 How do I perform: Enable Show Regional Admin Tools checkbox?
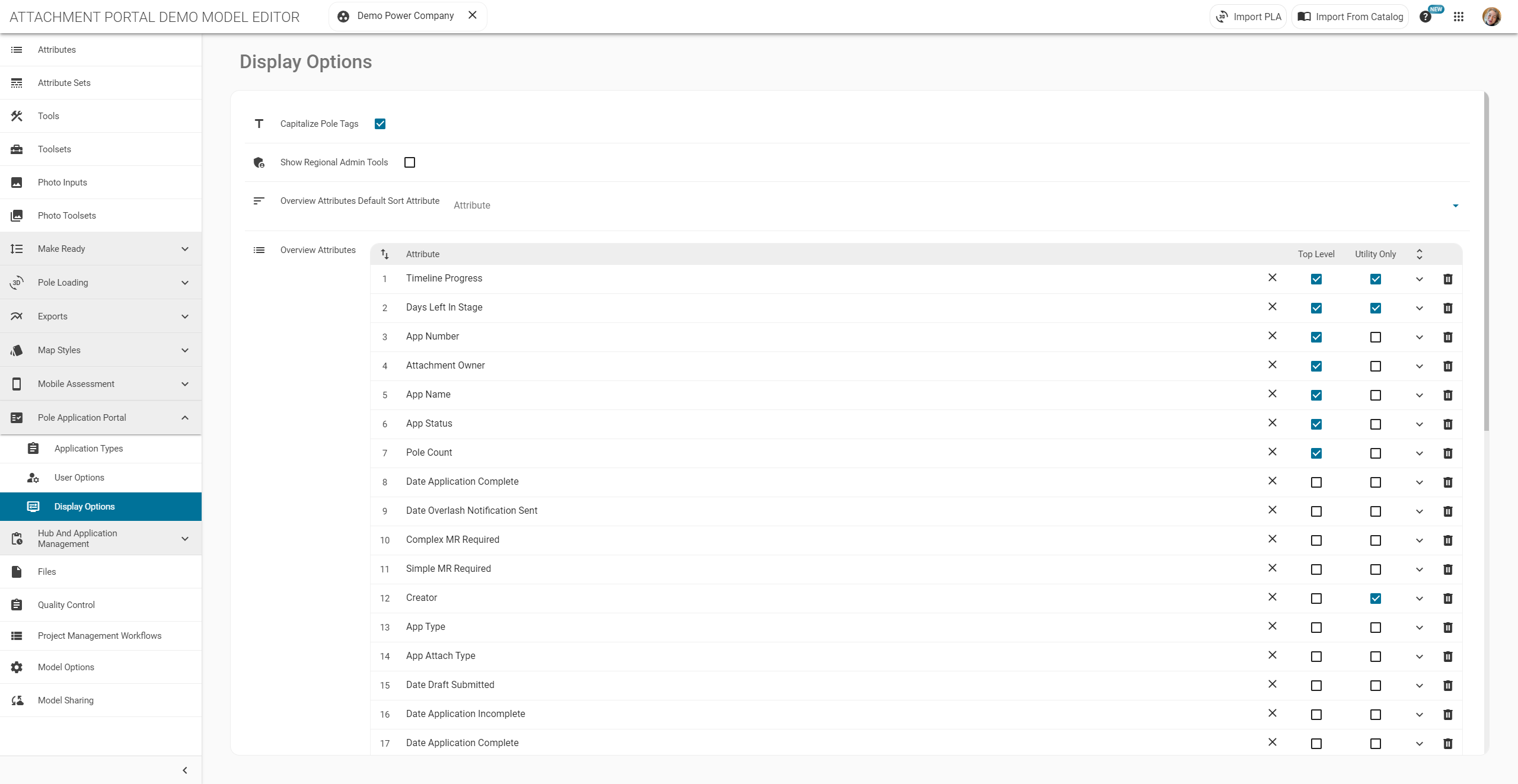410,162
